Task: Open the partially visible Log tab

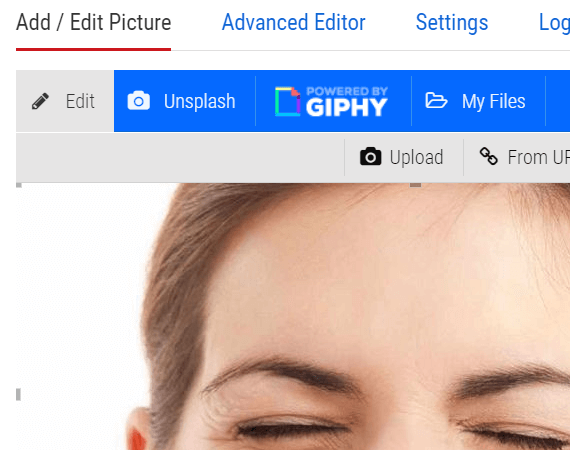Action: [x=554, y=23]
